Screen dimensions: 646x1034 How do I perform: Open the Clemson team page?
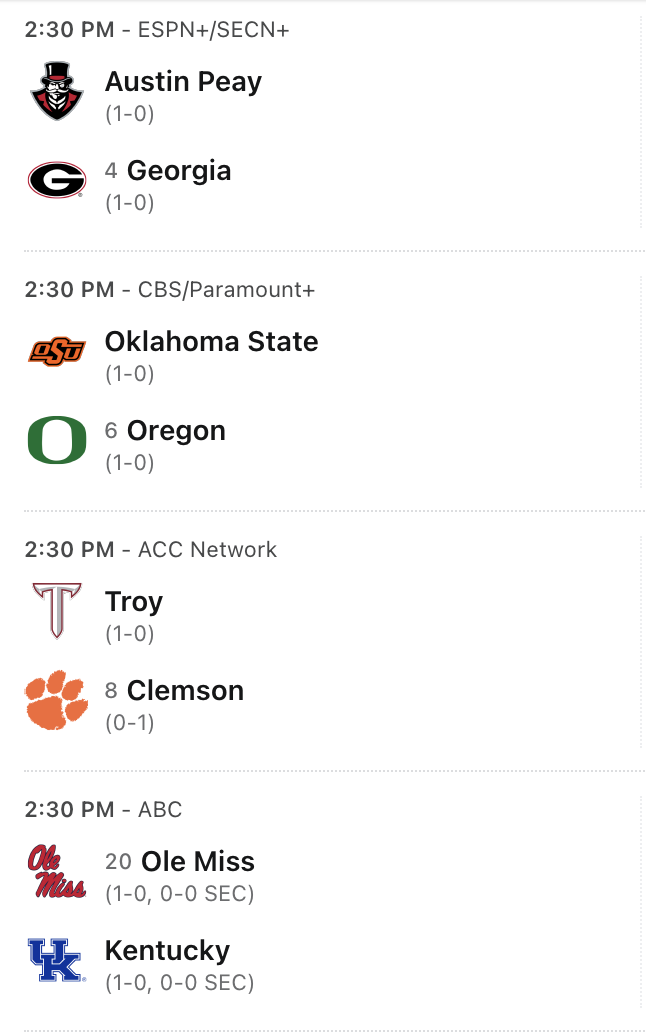tap(185, 691)
